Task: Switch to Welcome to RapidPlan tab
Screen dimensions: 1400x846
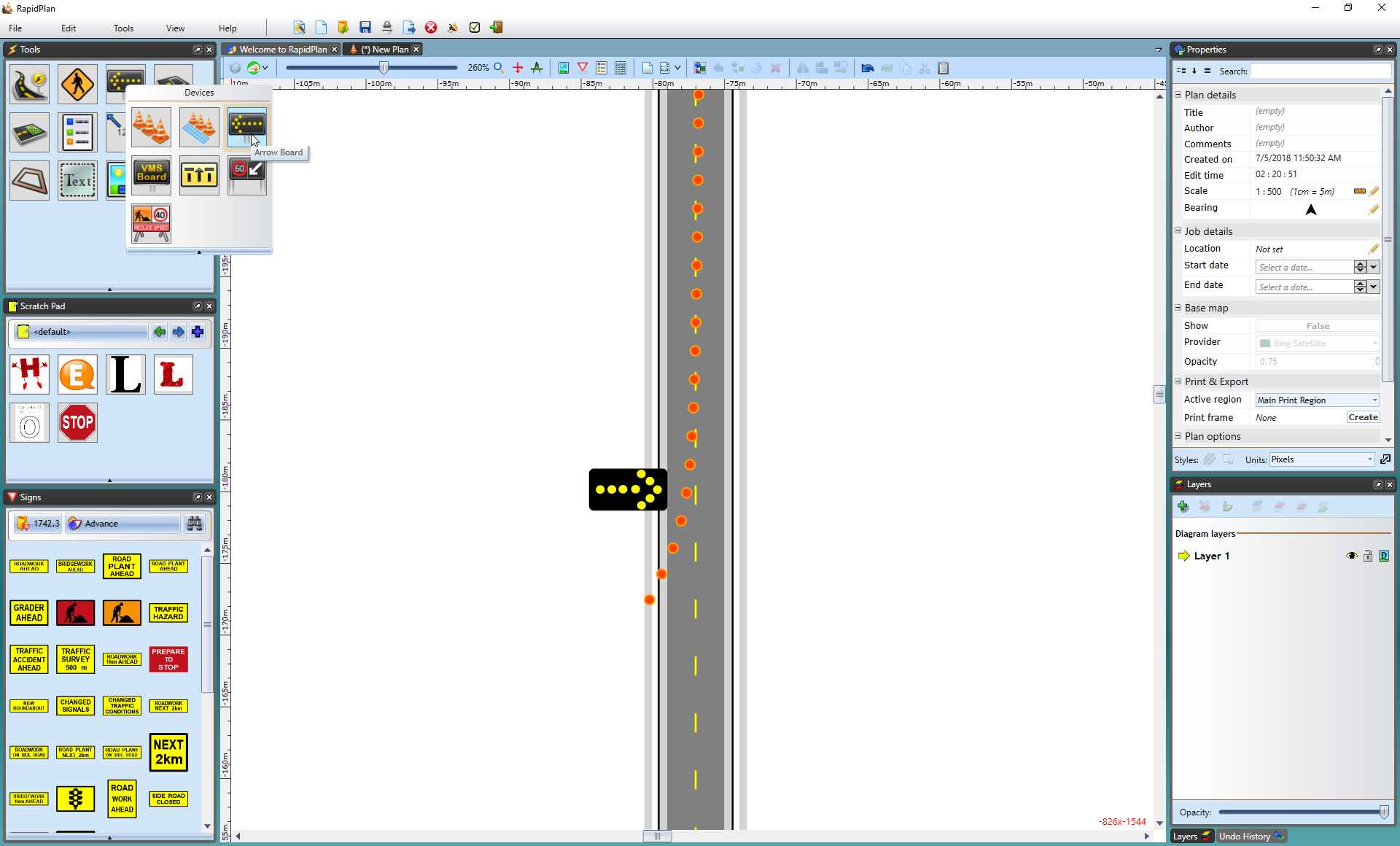Action: 283,50
